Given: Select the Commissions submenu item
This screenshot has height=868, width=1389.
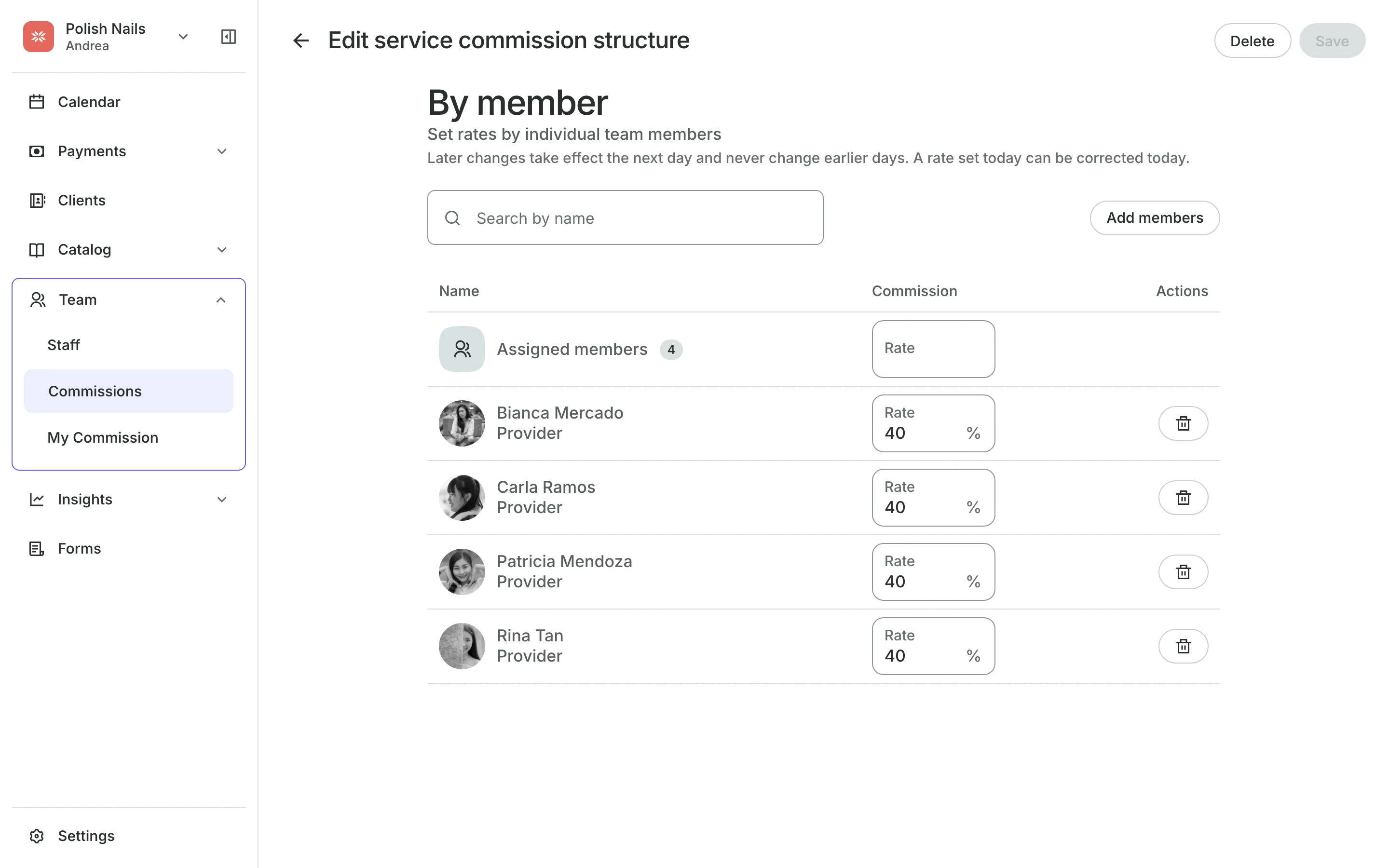Looking at the screenshot, I should point(129,391).
